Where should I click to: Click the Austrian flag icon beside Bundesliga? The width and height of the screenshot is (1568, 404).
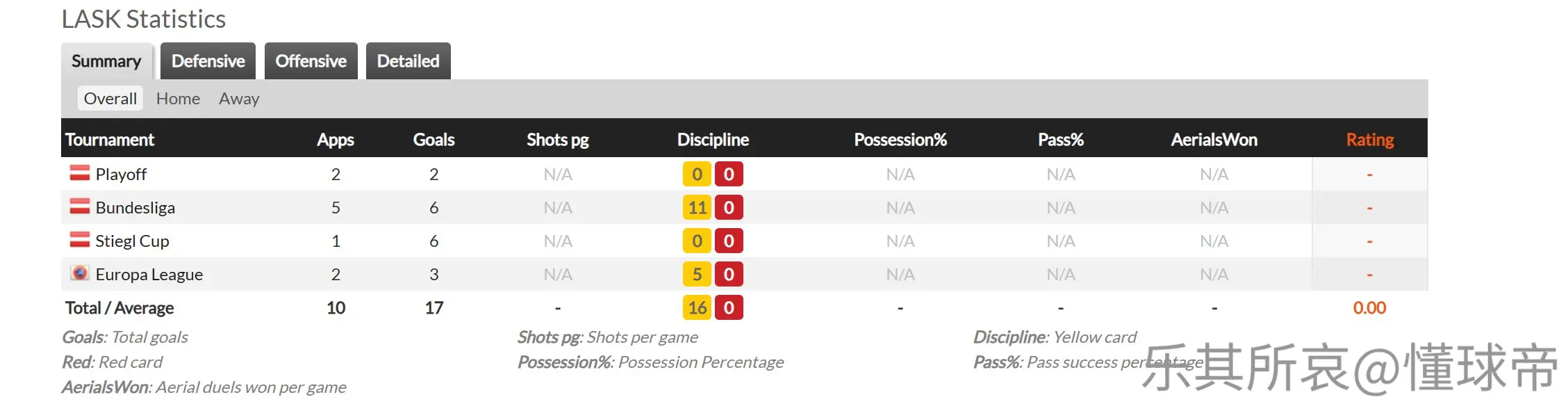click(80, 206)
